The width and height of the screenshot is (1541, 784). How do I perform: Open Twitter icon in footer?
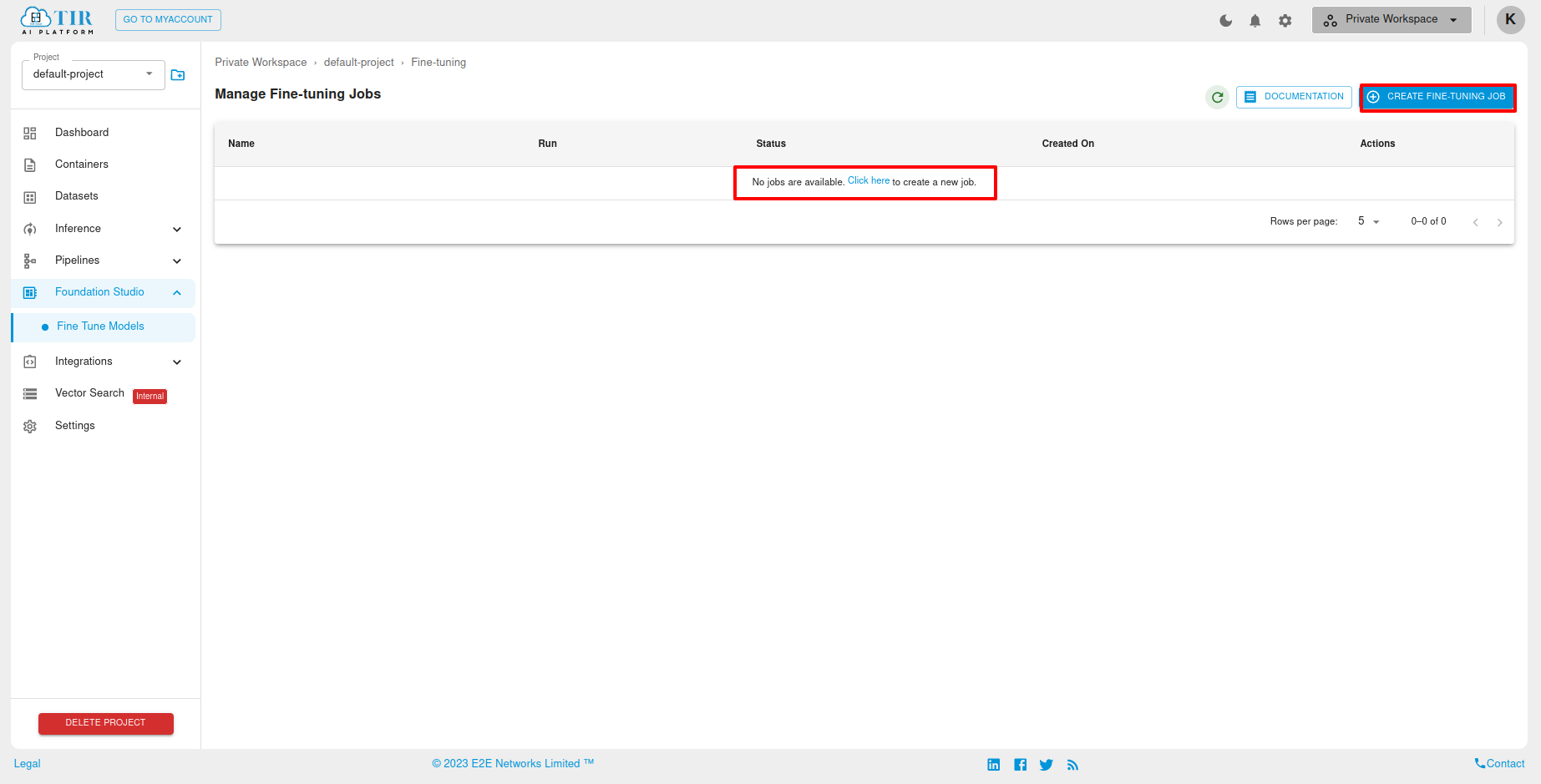[x=1047, y=765]
